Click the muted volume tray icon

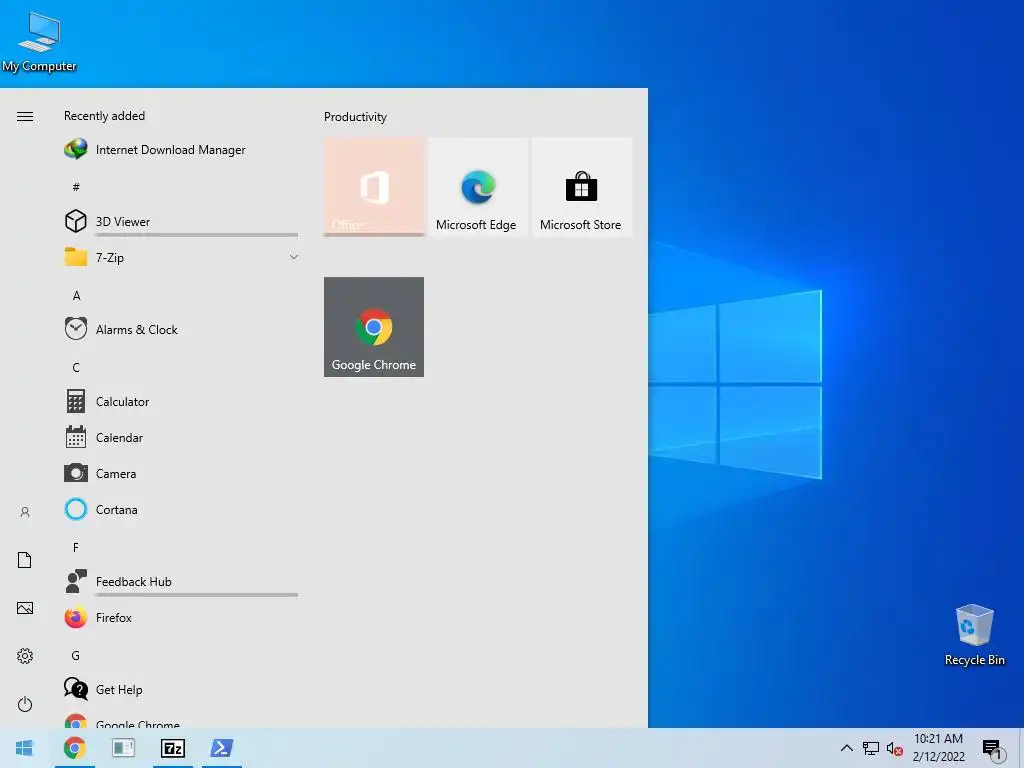point(895,748)
